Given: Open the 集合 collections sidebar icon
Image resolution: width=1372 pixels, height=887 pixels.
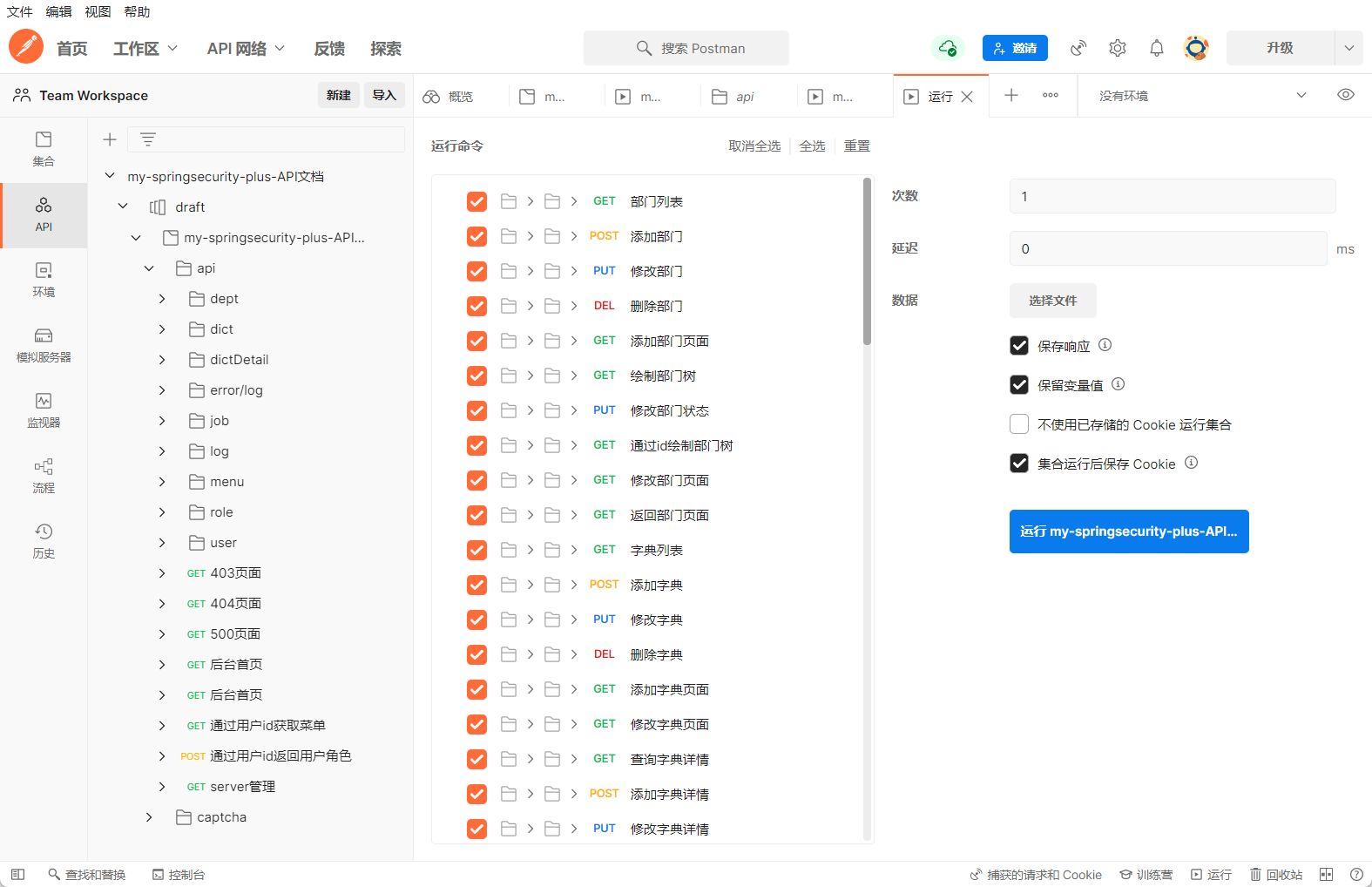Looking at the screenshot, I should point(44,150).
